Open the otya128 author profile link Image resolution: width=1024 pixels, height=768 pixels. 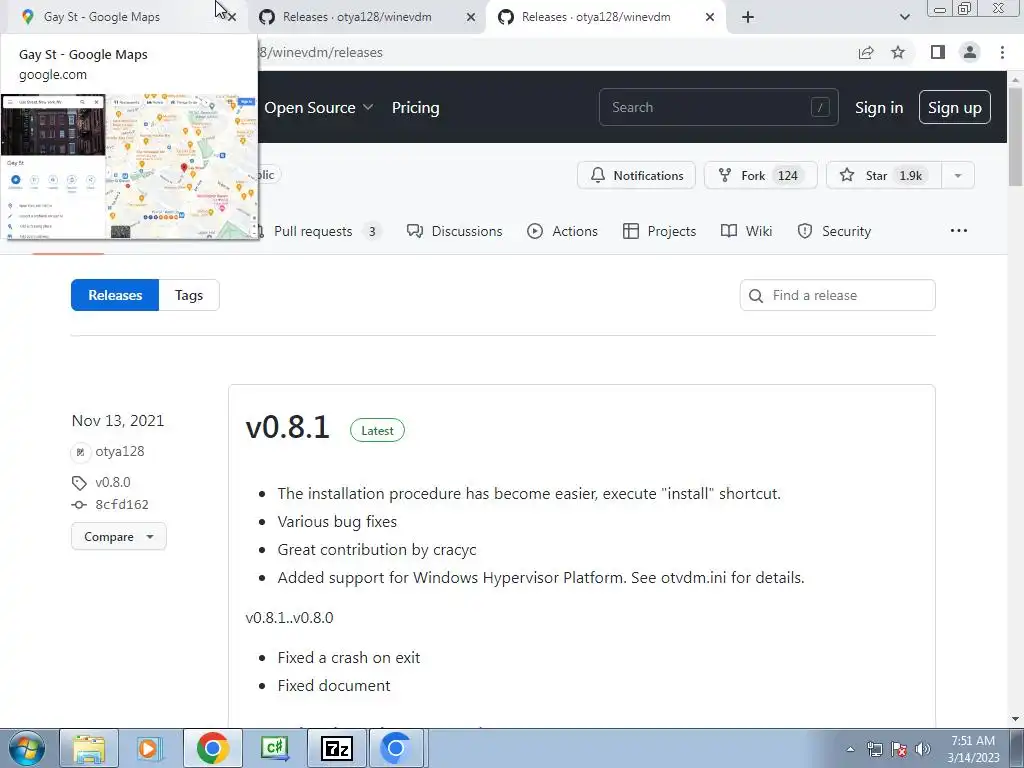(120, 451)
